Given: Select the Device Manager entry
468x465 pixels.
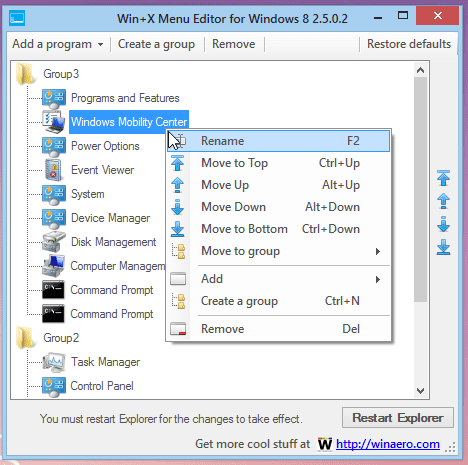Looking at the screenshot, I should 110,218.
